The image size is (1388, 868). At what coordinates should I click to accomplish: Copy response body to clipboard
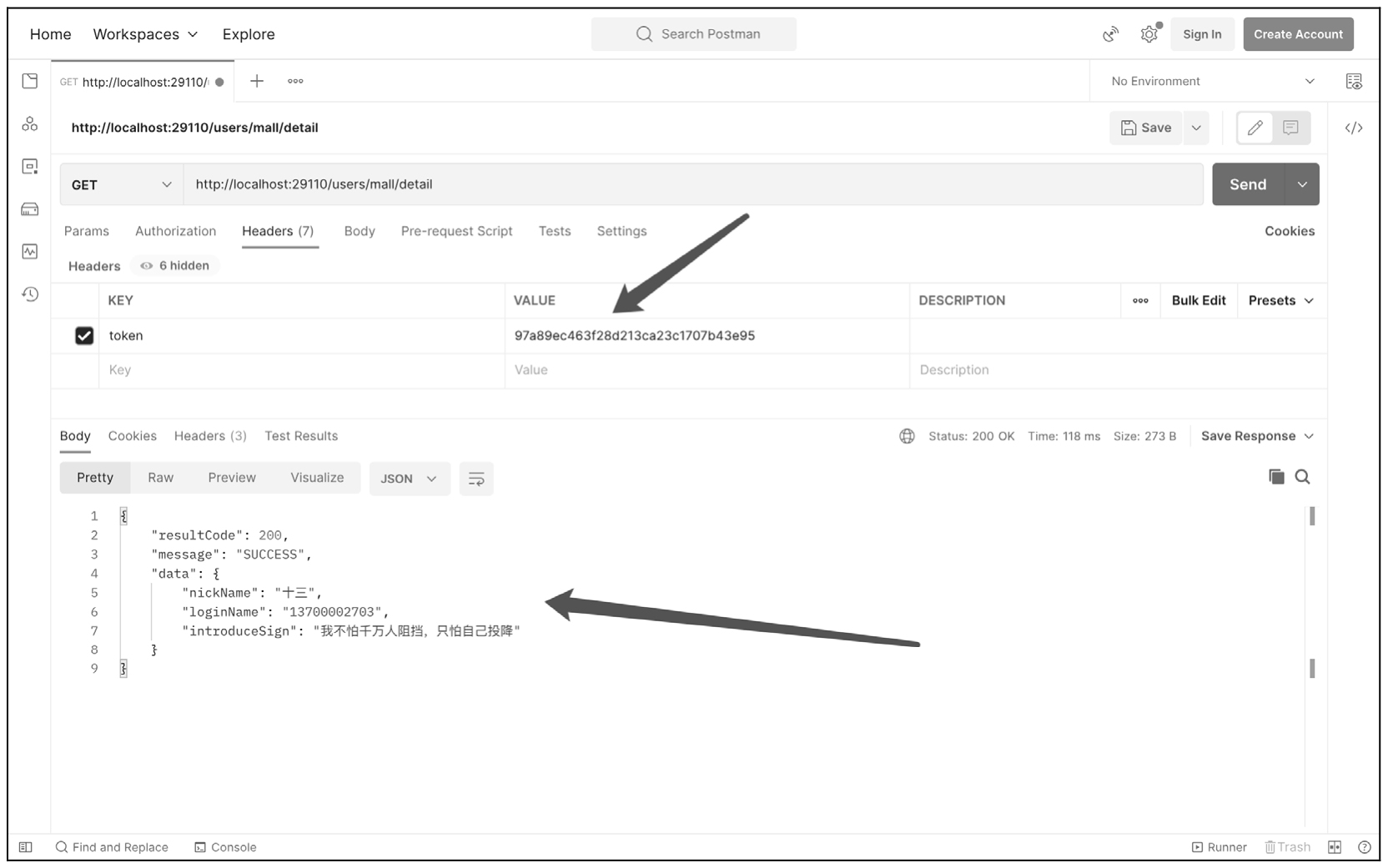[x=1276, y=477]
